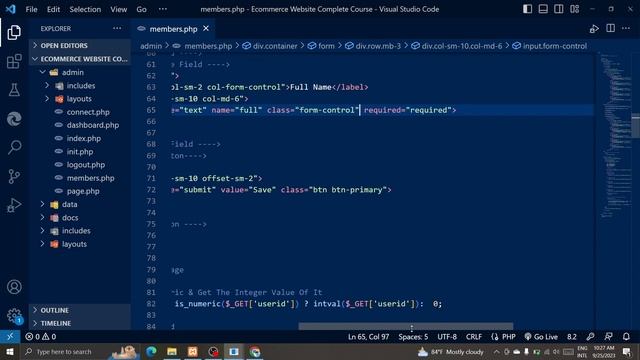Click the horizontal editor scrollbar thumb
This screenshot has height=360, width=640.
[406, 327]
